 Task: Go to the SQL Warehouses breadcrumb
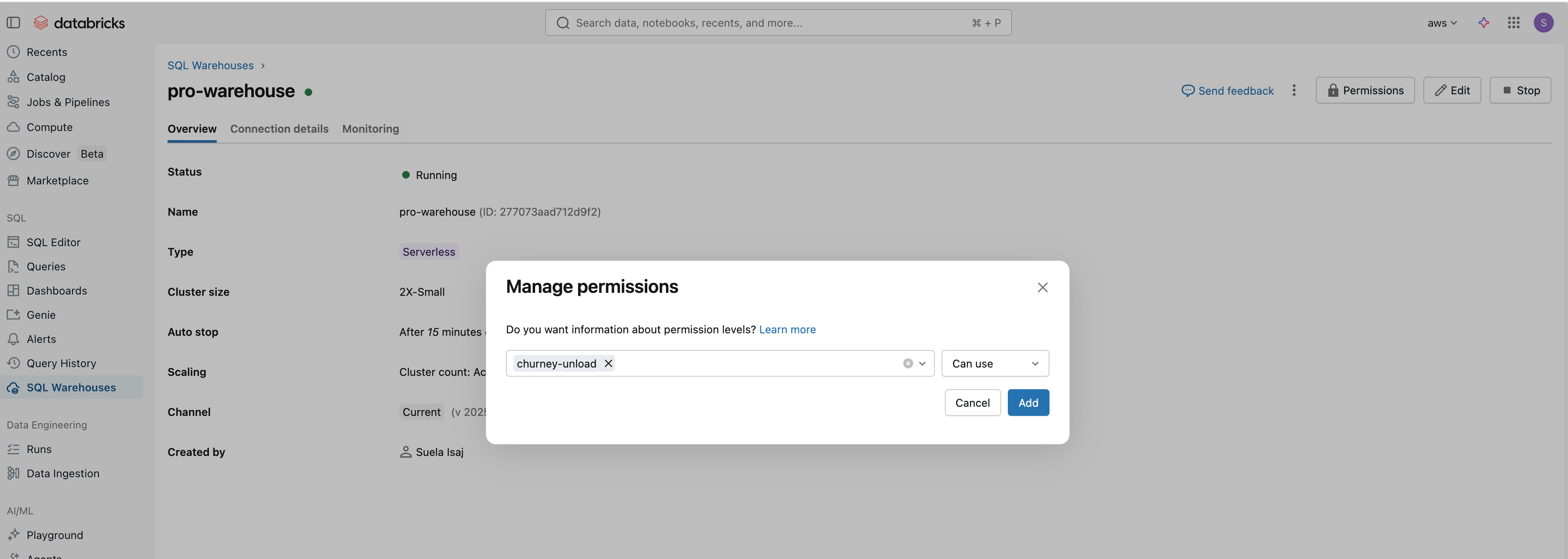pos(210,65)
